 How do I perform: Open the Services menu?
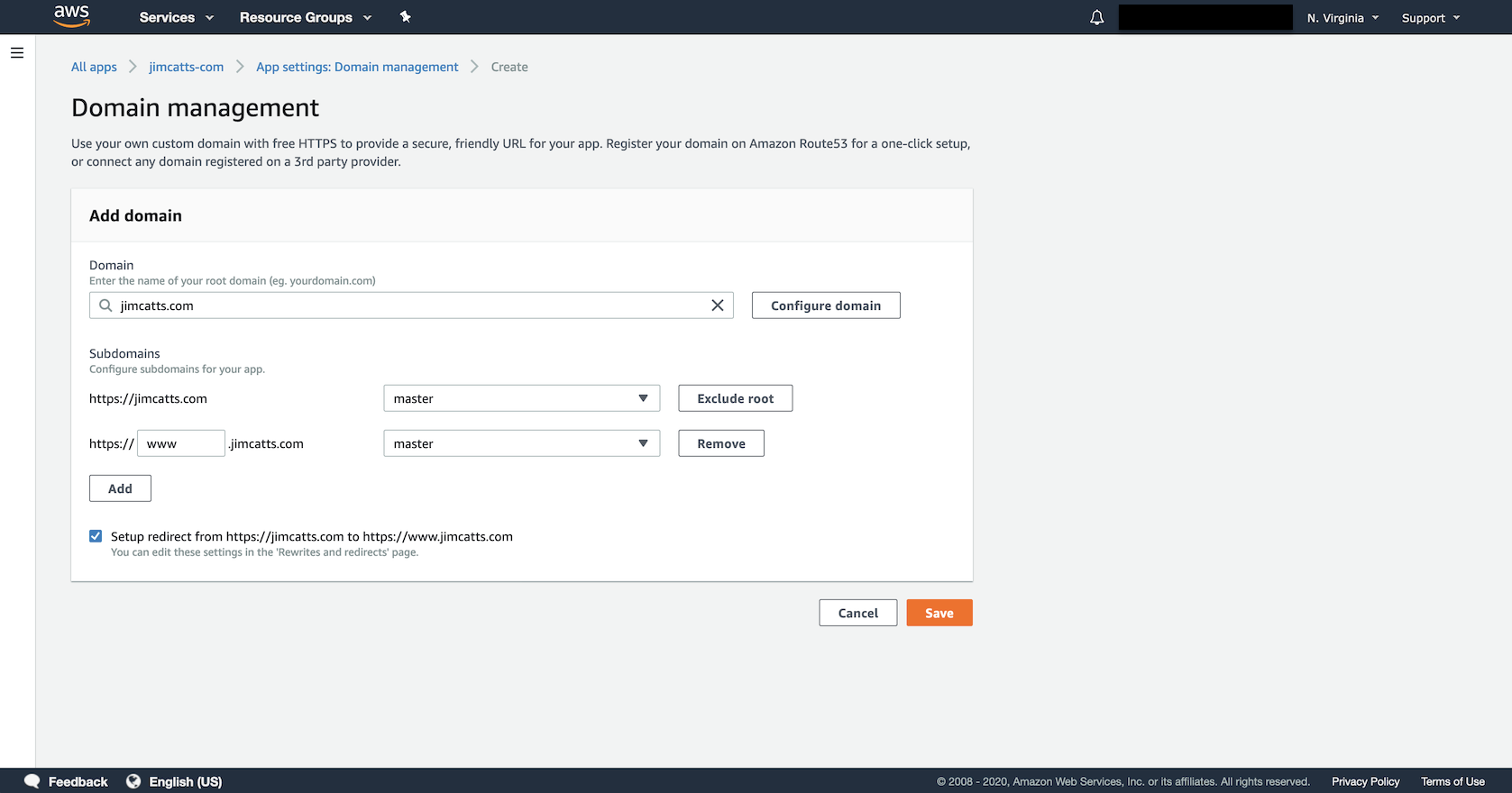(177, 17)
